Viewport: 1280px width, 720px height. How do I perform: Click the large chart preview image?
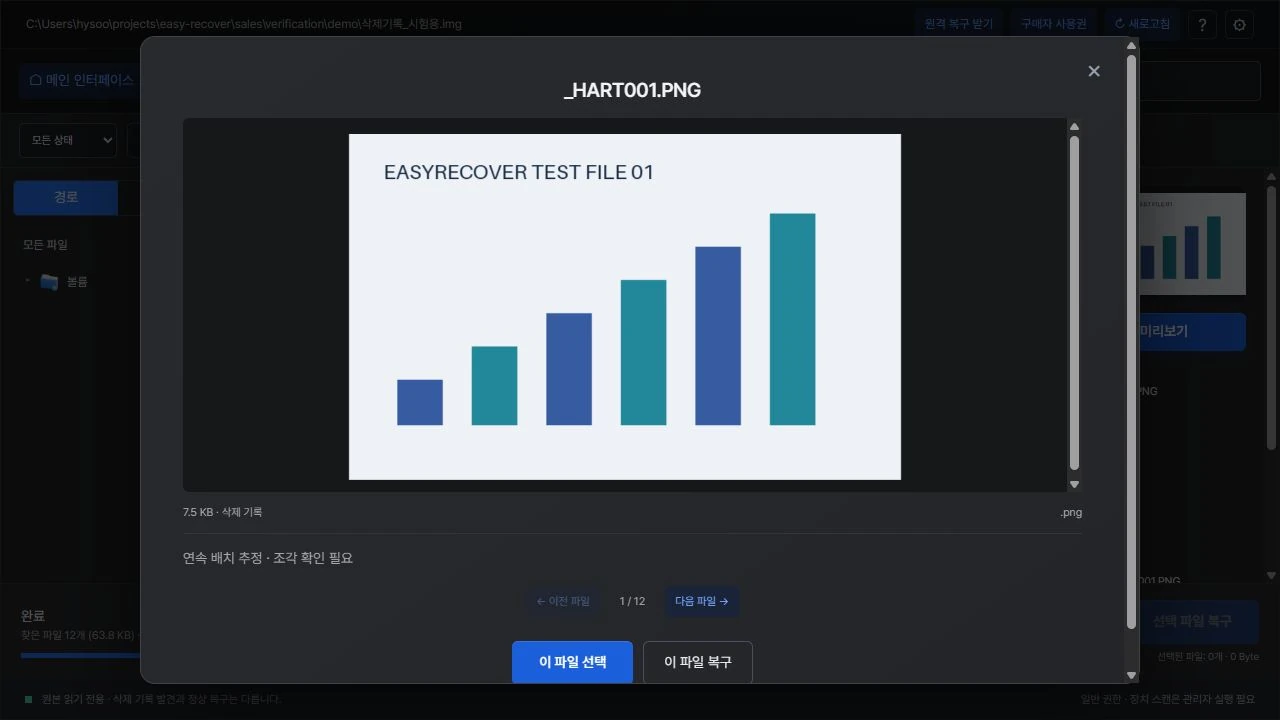click(625, 307)
